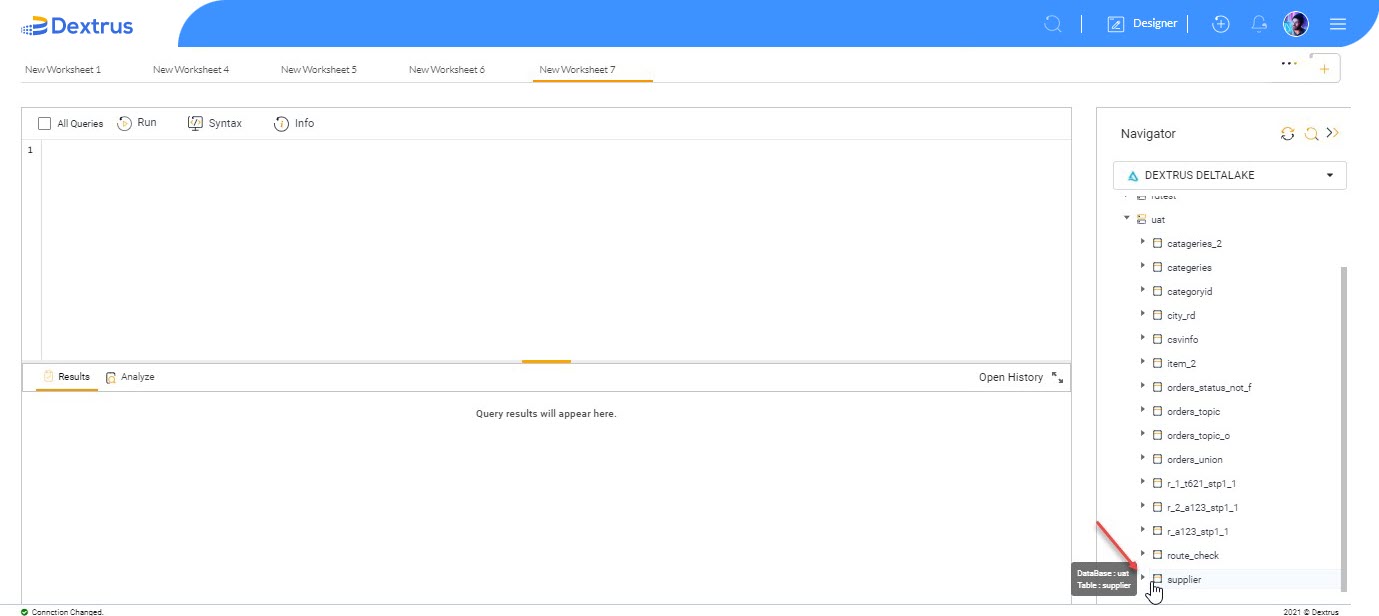Click the Syntax check icon
Image resolution: width=1379 pixels, height=616 pixels.
coord(195,123)
